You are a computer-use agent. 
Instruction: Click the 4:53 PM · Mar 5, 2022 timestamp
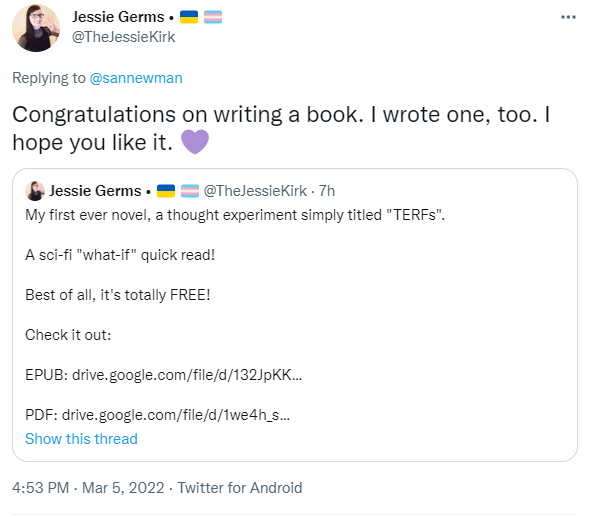[88, 488]
